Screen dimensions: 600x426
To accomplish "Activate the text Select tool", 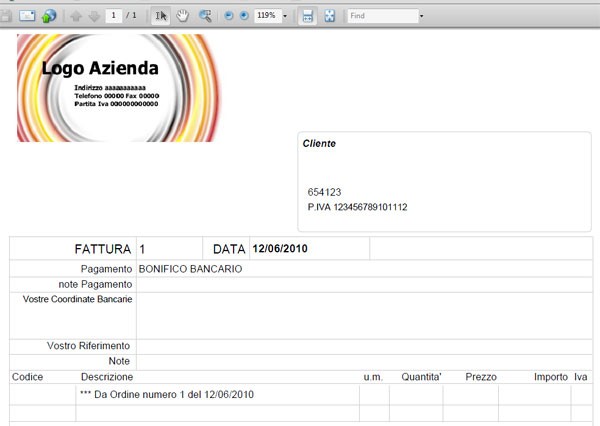I will pos(161,16).
